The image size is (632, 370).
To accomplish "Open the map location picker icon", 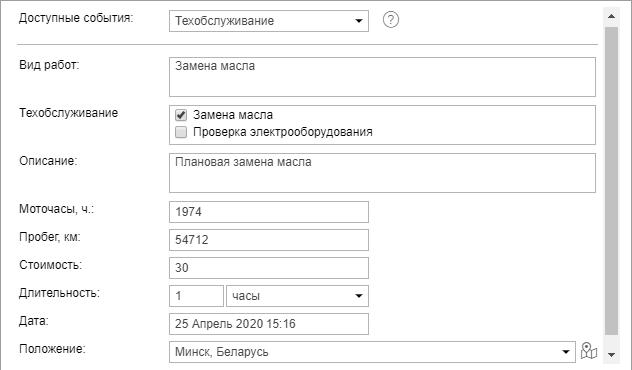I will point(589,351).
